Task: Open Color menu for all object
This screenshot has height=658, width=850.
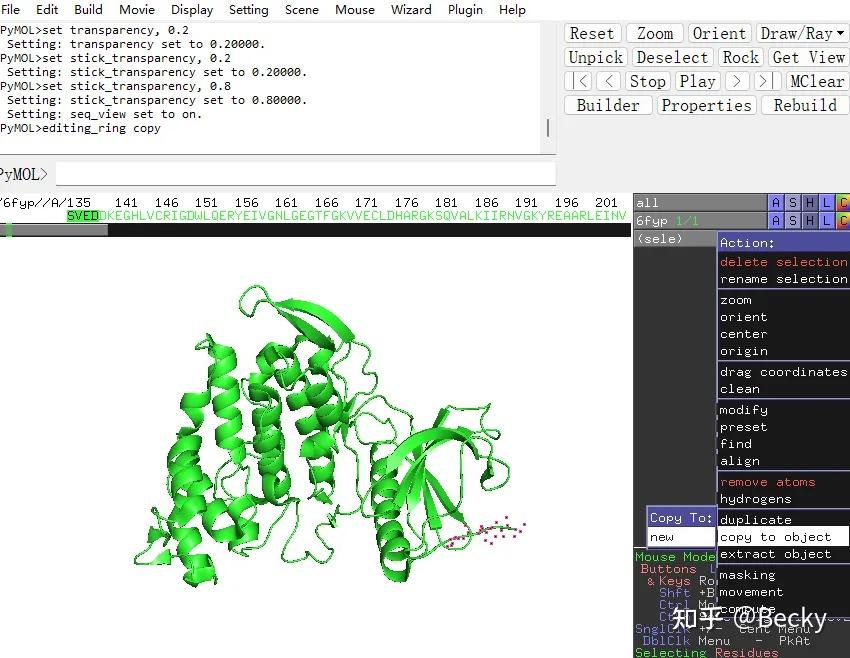Action: 842,203
